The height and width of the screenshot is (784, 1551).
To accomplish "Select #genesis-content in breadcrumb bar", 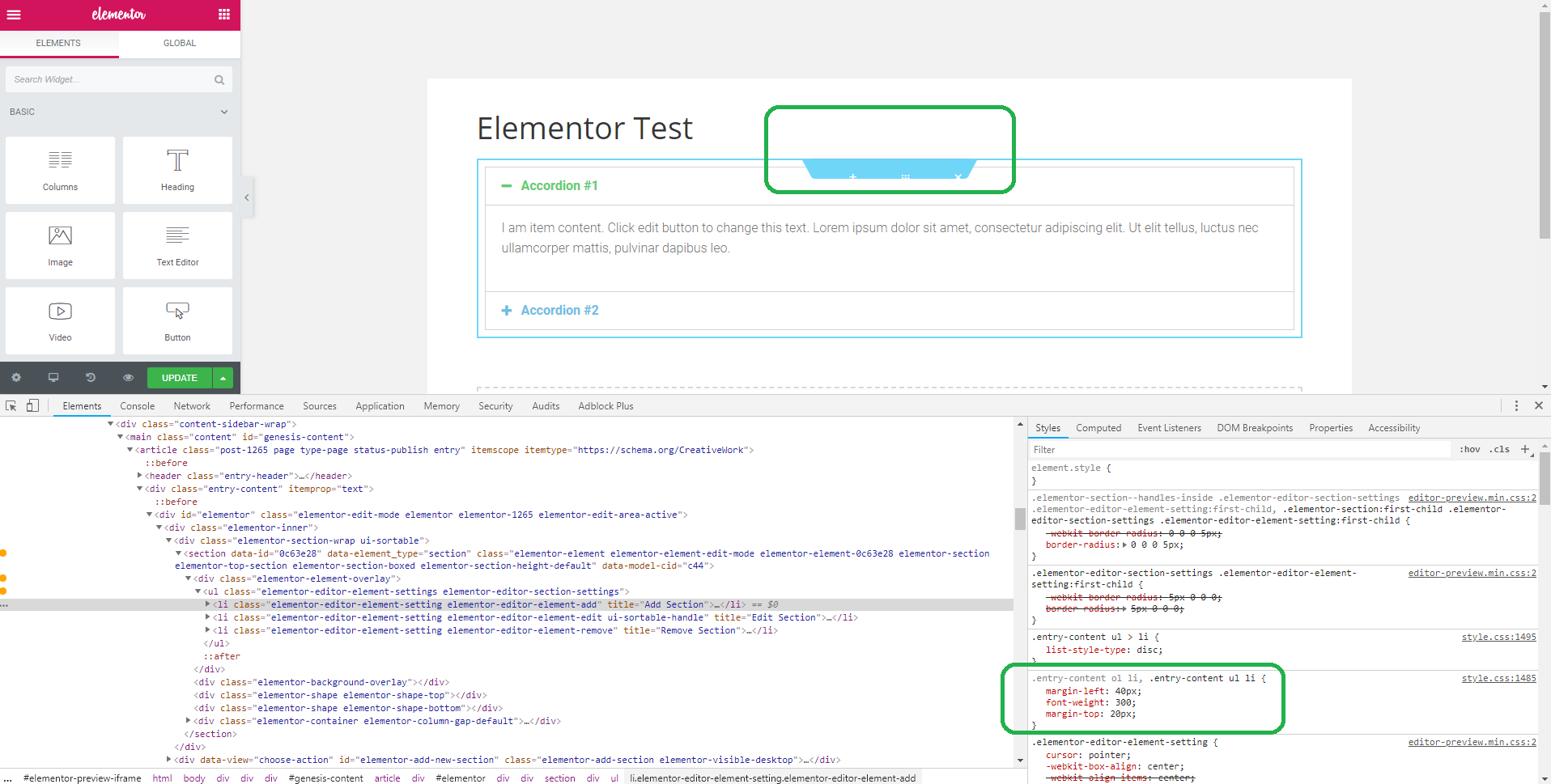I will pos(325,778).
